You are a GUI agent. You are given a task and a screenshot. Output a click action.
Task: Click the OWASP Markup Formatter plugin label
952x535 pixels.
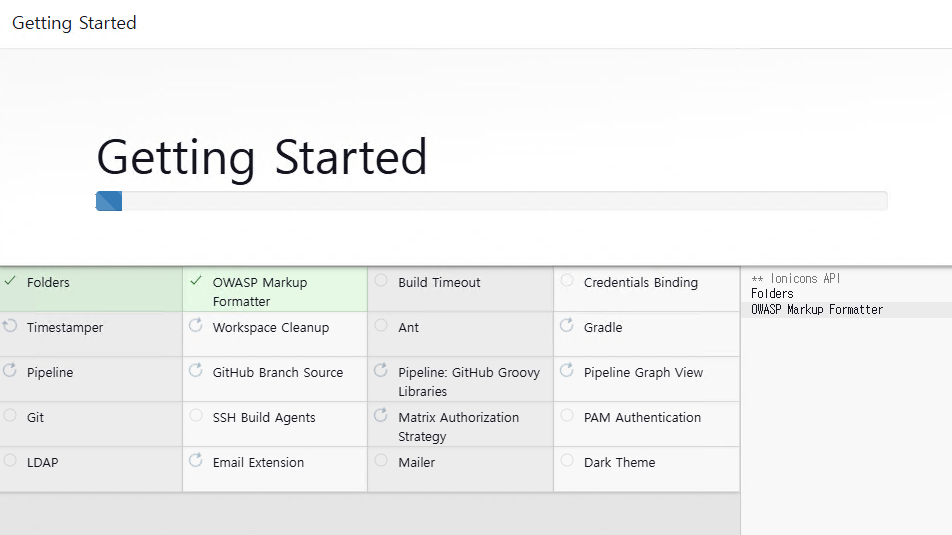click(x=260, y=291)
